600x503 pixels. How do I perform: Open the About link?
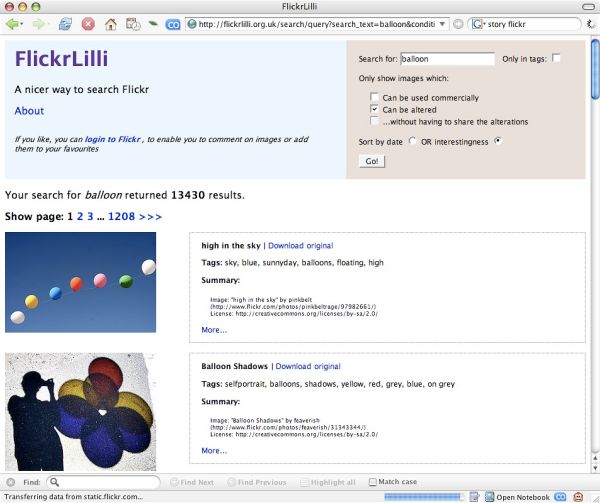click(x=29, y=111)
